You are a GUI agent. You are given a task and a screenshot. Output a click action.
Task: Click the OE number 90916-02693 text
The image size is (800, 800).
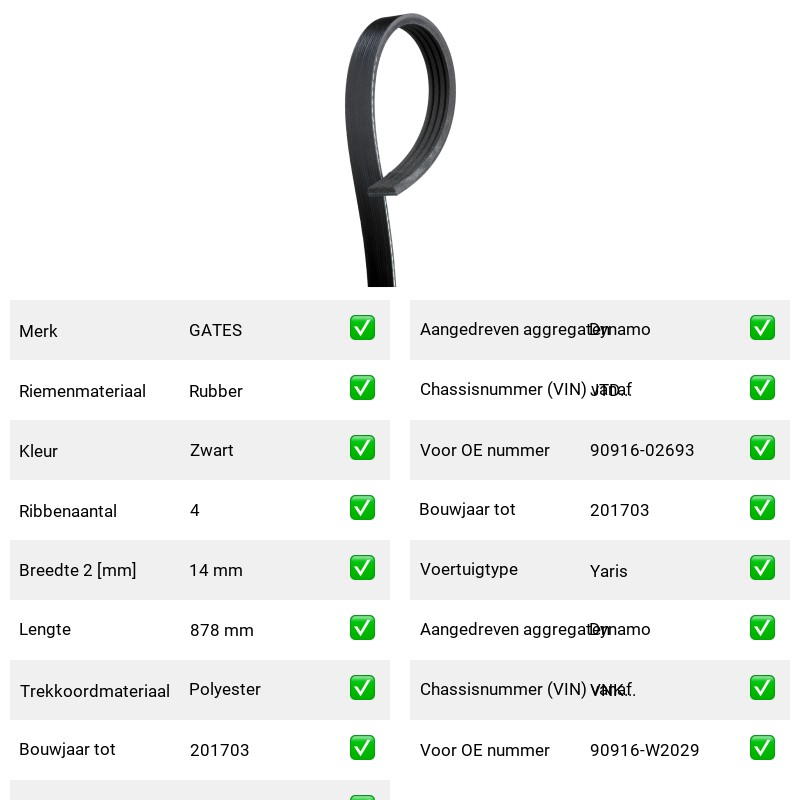click(x=642, y=450)
